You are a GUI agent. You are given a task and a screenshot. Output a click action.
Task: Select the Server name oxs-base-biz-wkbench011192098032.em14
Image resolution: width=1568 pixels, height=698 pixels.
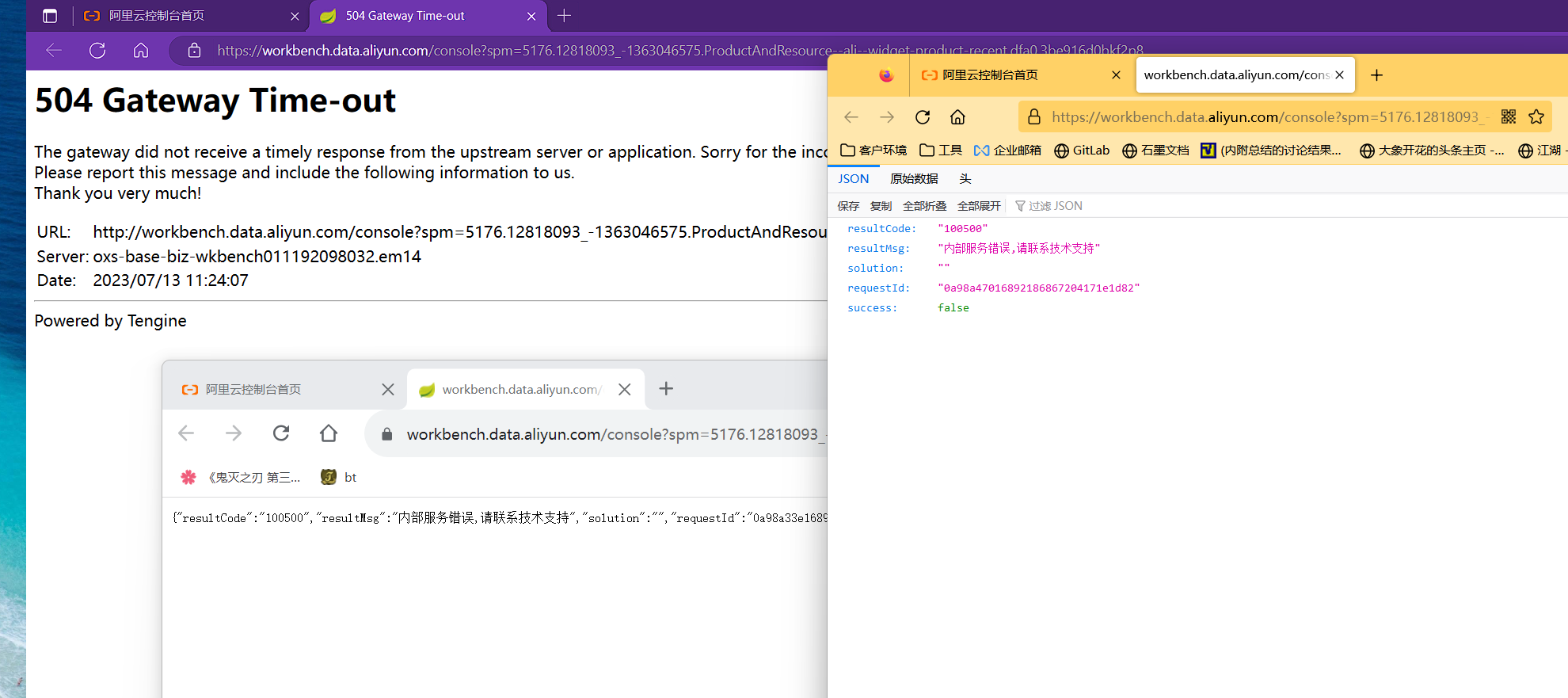coord(257,257)
